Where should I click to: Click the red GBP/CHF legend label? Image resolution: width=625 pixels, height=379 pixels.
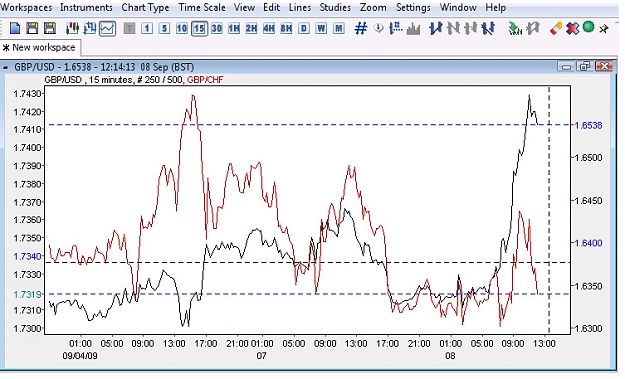(x=205, y=80)
